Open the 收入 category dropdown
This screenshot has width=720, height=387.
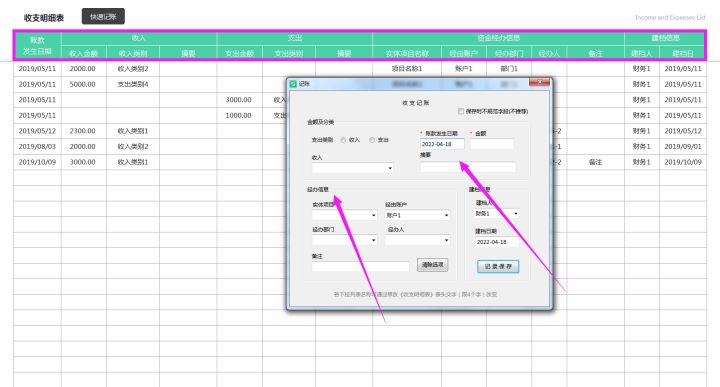(352, 168)
